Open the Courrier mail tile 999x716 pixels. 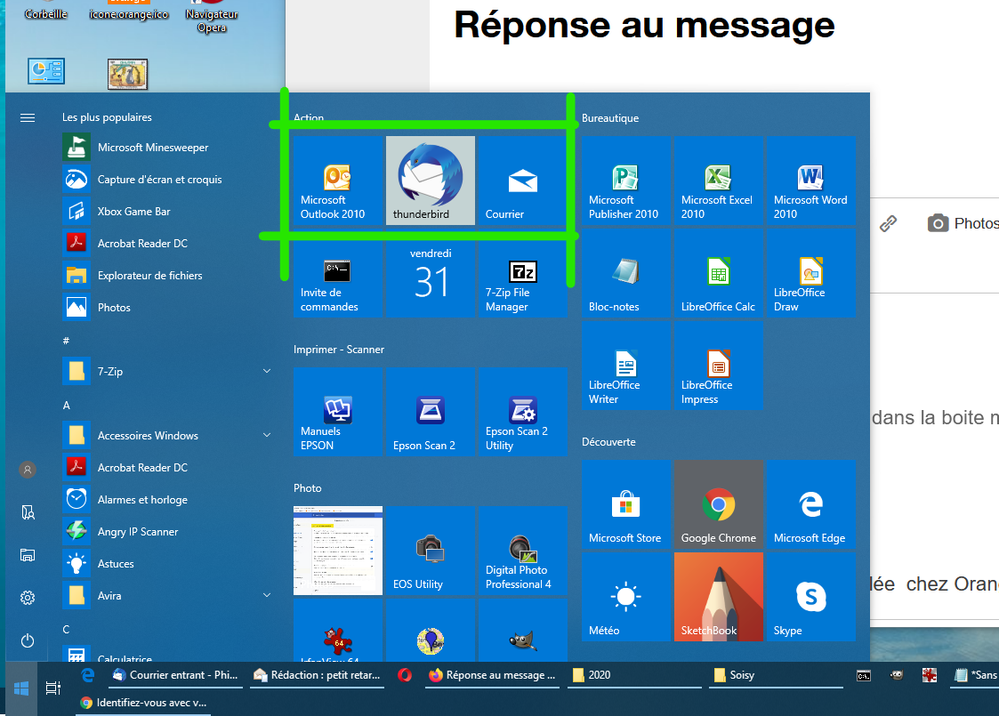pos(522,181)
